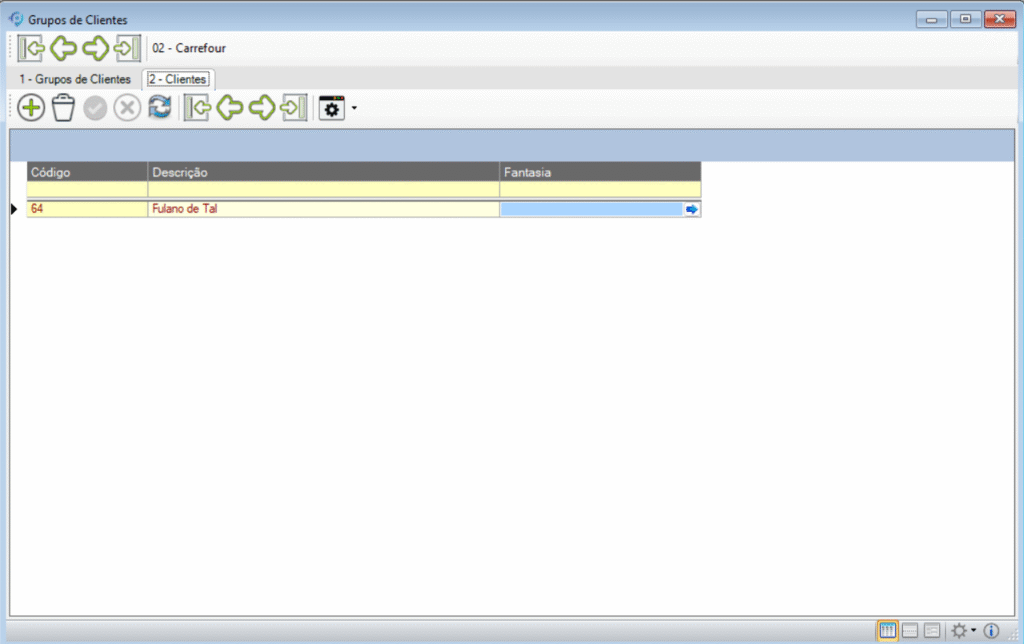Click the info icon in the status bar

(x=992, y=631)
